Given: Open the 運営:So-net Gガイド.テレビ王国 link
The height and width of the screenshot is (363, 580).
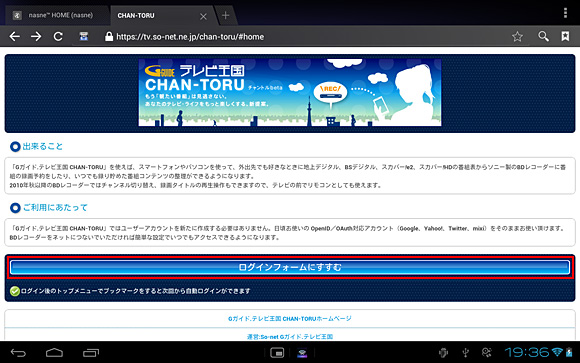Looking at the screenshot, I should [x=290, y=337].
